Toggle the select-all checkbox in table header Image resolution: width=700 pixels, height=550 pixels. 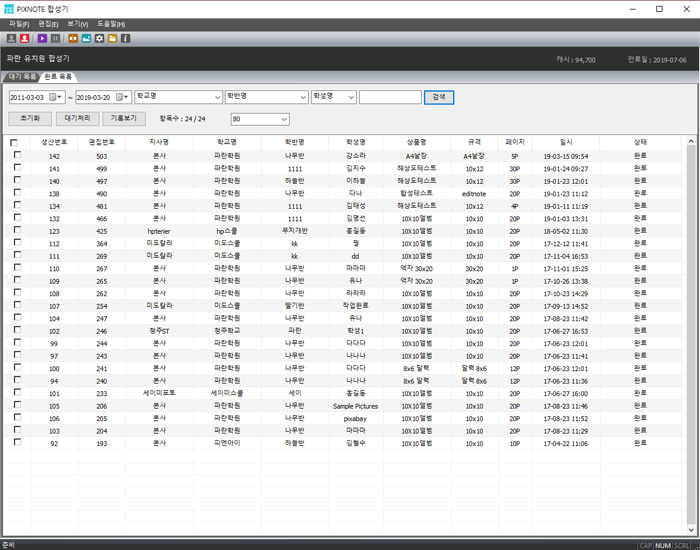pyautogui.click(x=14, y=142)
